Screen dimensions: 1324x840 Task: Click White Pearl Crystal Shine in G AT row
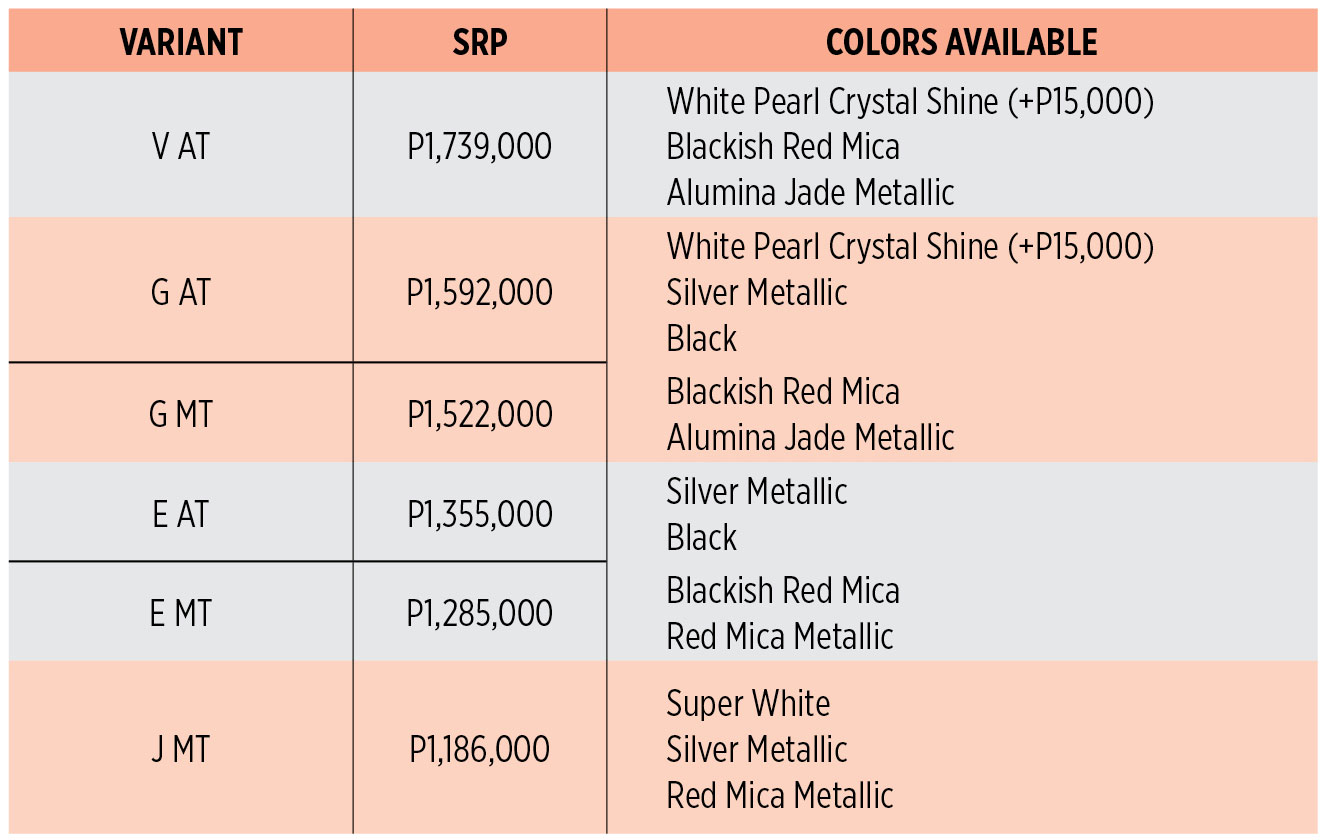click(832, 246)
